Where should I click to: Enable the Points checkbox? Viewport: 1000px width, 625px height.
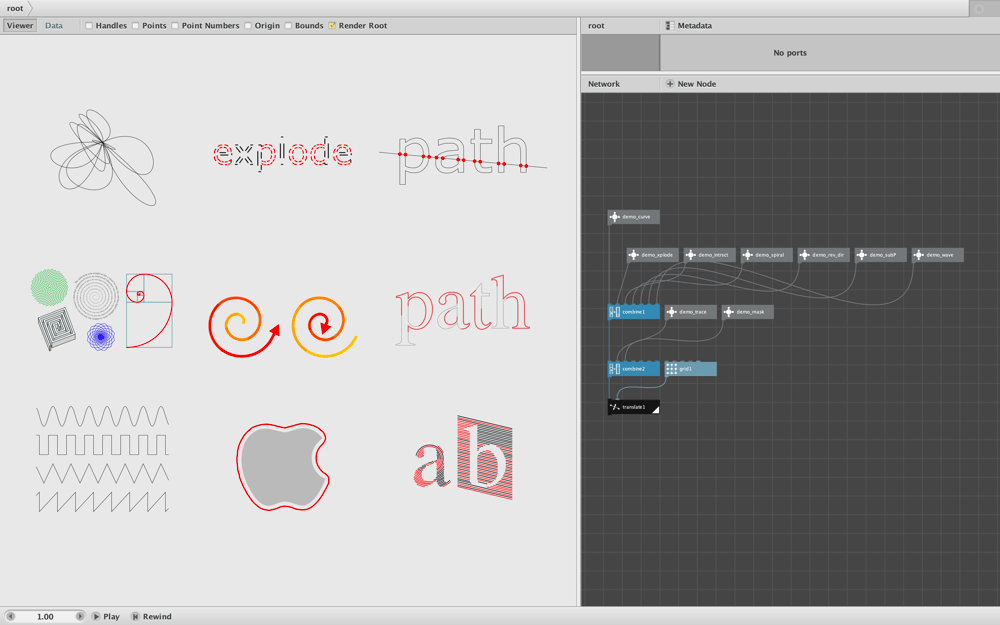pos(135,26)
